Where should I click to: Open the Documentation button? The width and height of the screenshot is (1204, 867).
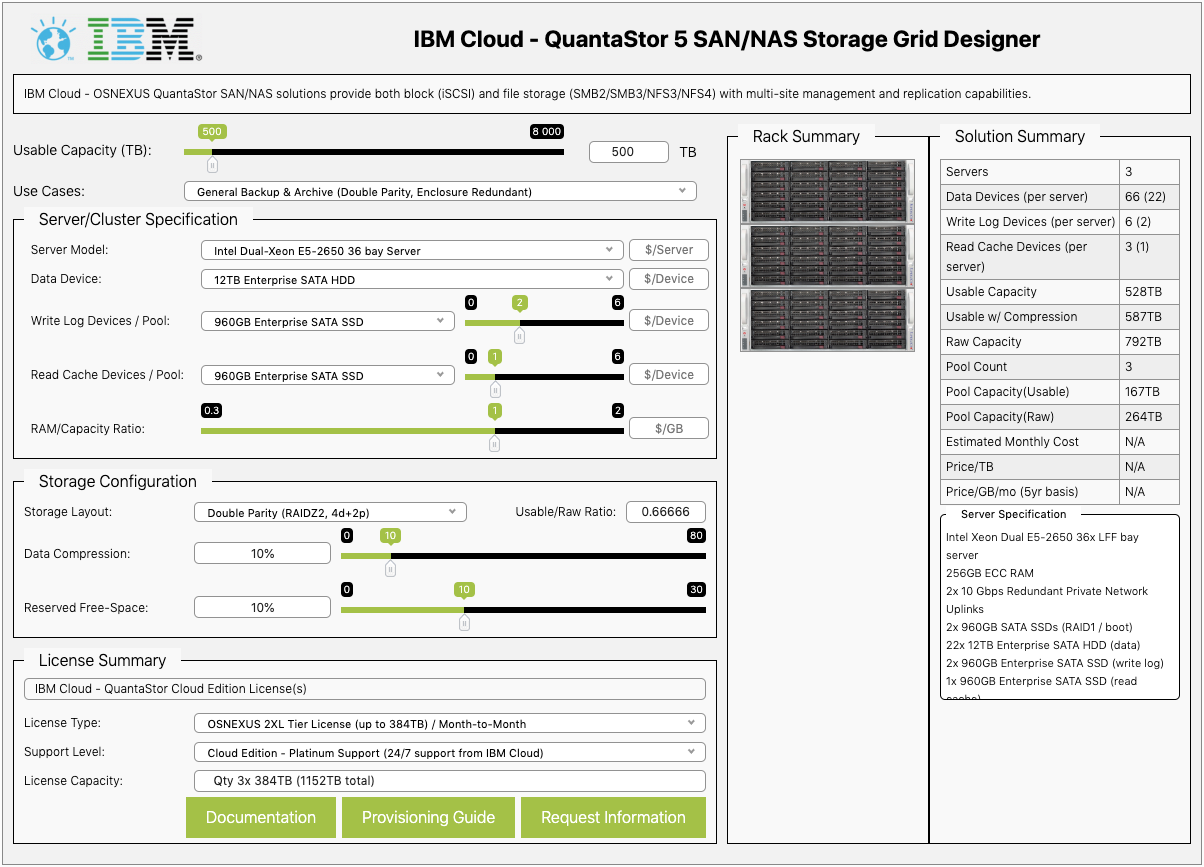click(x=261, y=817)
